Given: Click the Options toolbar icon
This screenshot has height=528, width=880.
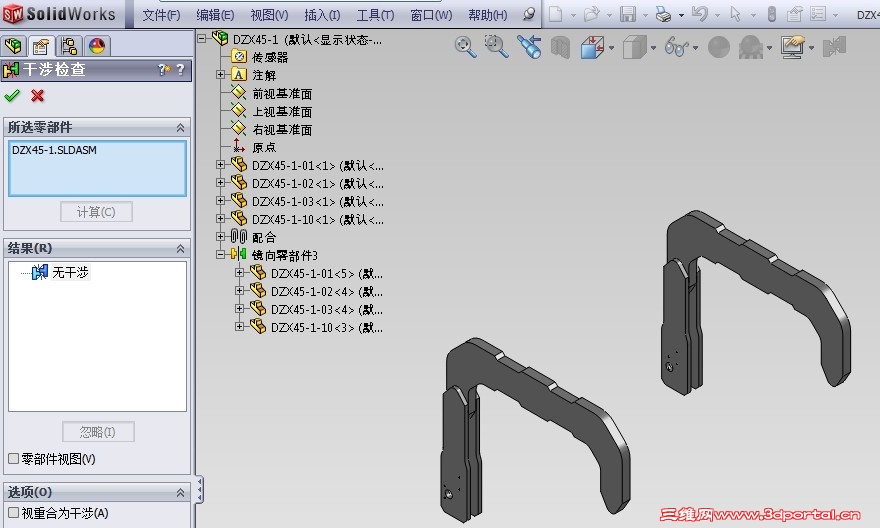Looking at the screenshot, I should coord(818,14).
